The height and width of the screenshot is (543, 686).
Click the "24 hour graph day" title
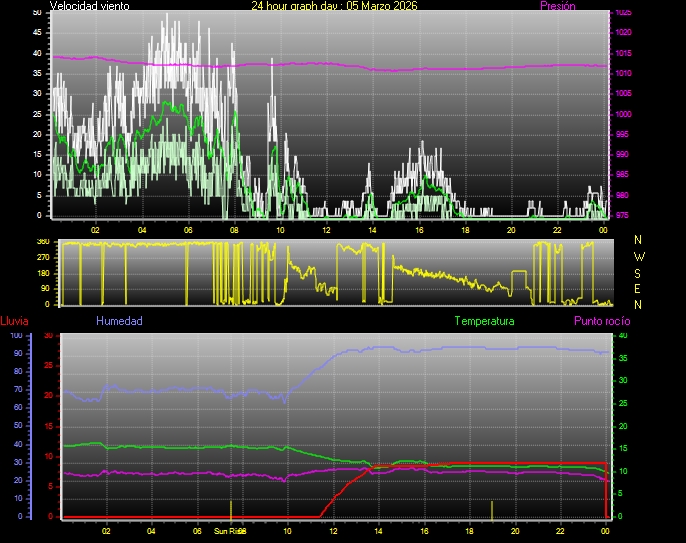[x=334, y=6]
